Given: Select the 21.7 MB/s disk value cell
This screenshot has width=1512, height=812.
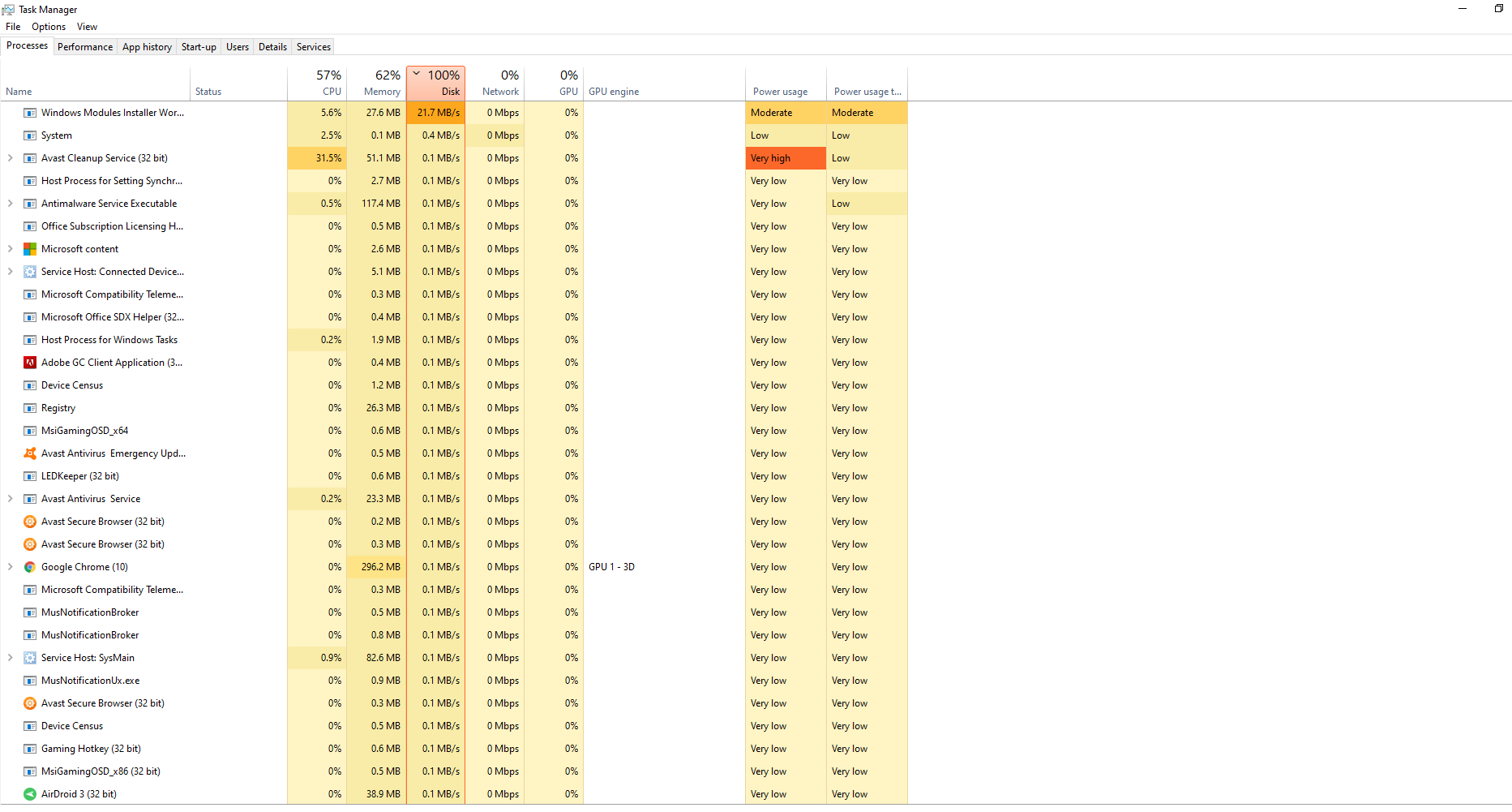Looking at the screenshot, I should pyautogui.click(x=435, y=113).
